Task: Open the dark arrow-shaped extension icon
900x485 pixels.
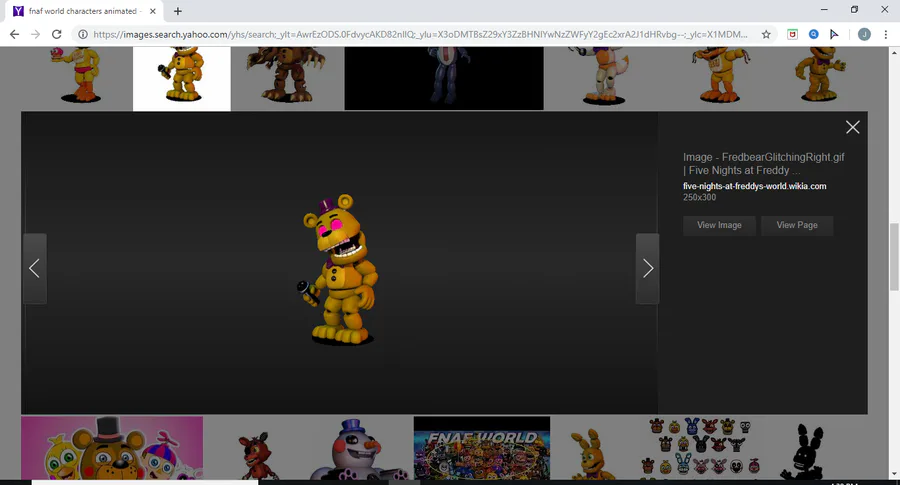Action: tap(834, 34)
